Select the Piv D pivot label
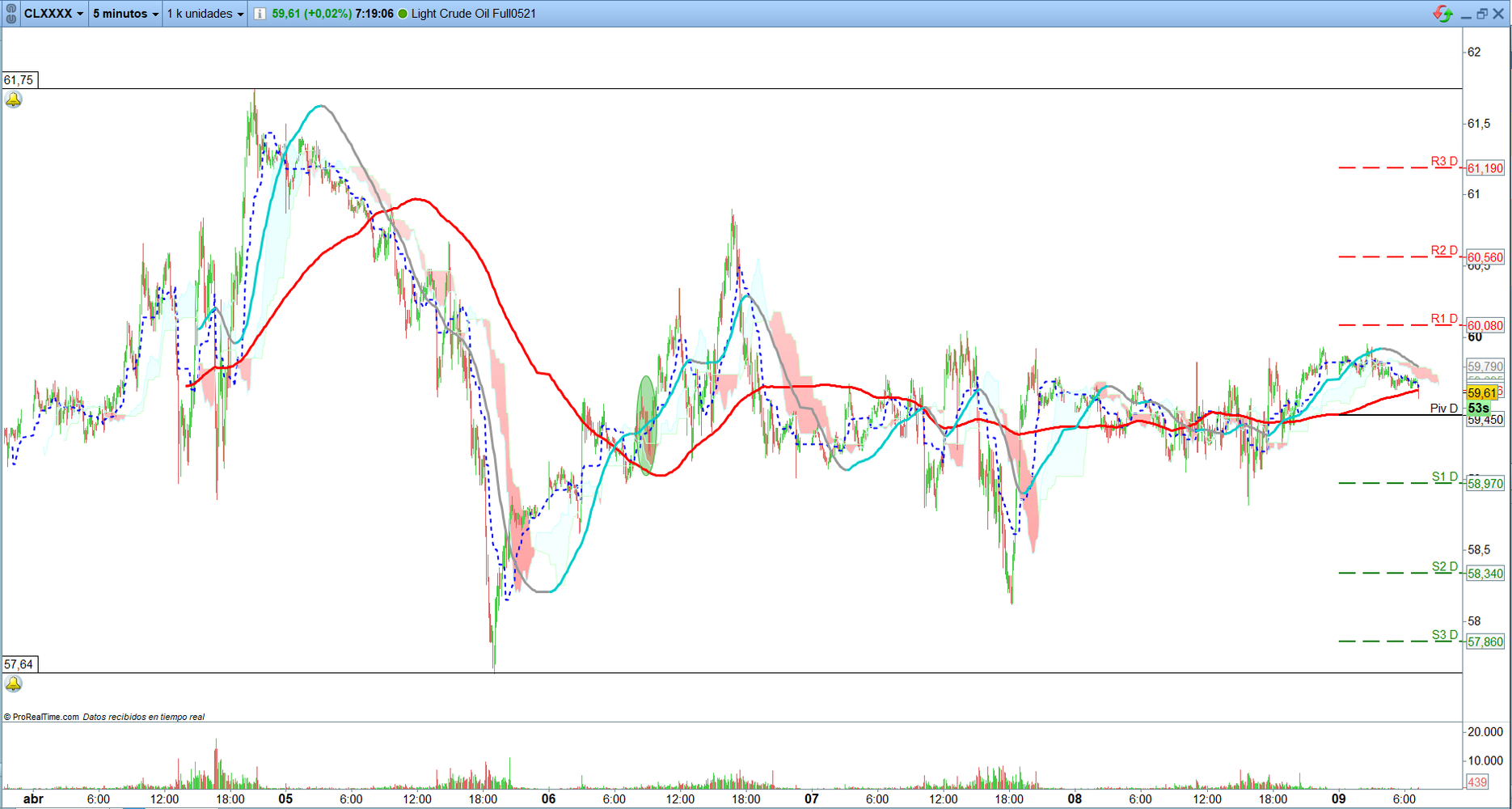This screenshot has width=1512, height=809. (1444, 409)
